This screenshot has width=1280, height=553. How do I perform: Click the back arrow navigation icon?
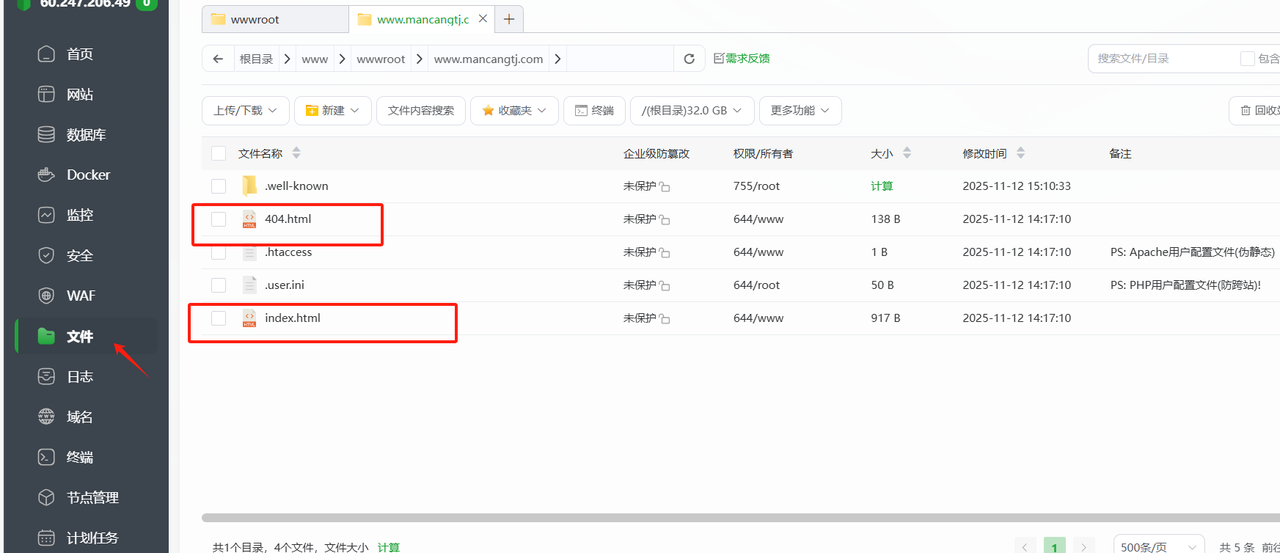tap(218, 59)
